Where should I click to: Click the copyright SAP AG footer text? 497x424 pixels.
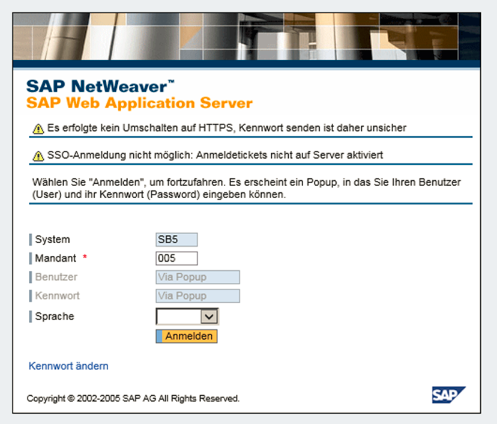(133, 398)
